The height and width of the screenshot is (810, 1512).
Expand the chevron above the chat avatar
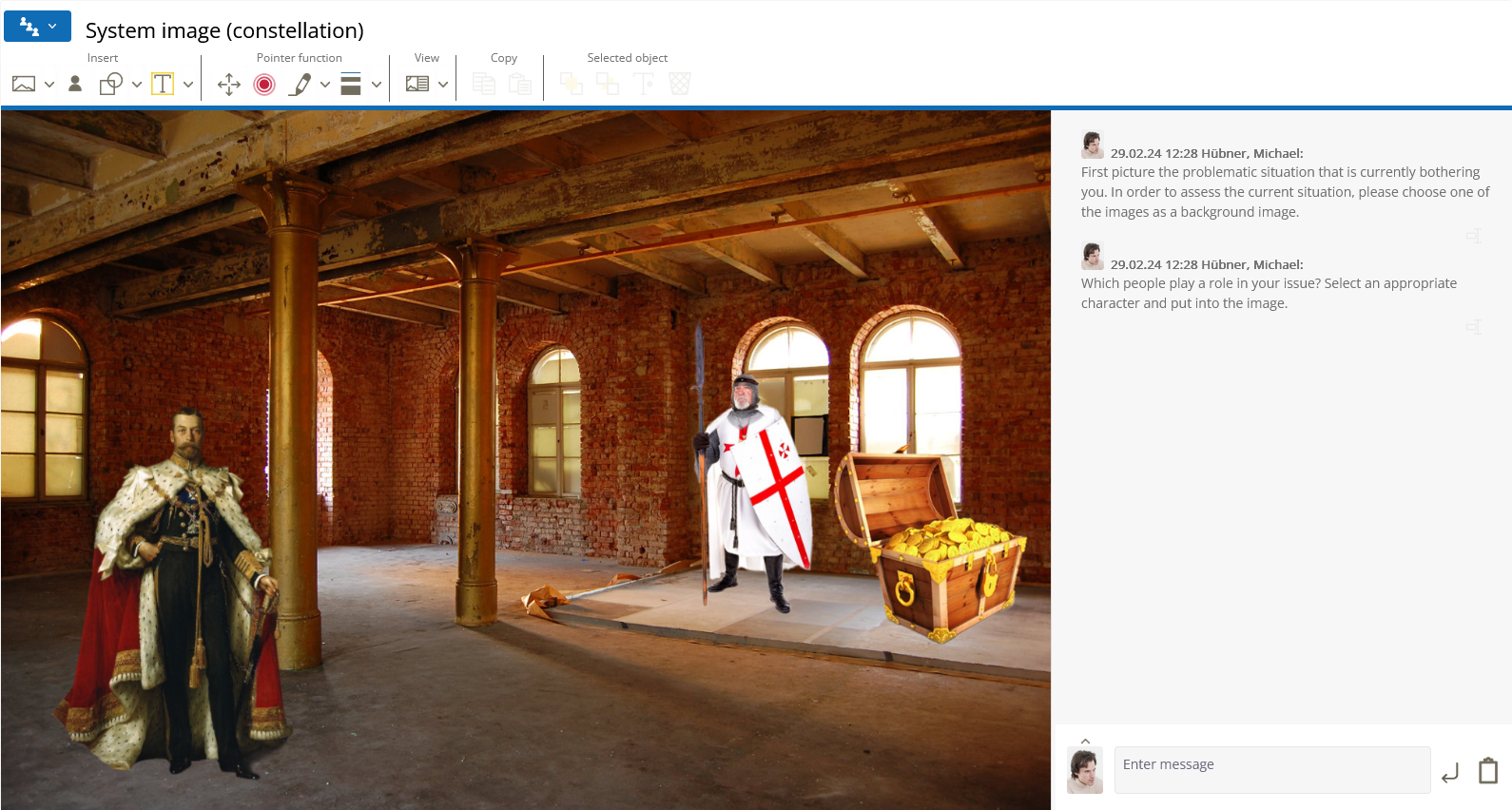pos(1085,742)
